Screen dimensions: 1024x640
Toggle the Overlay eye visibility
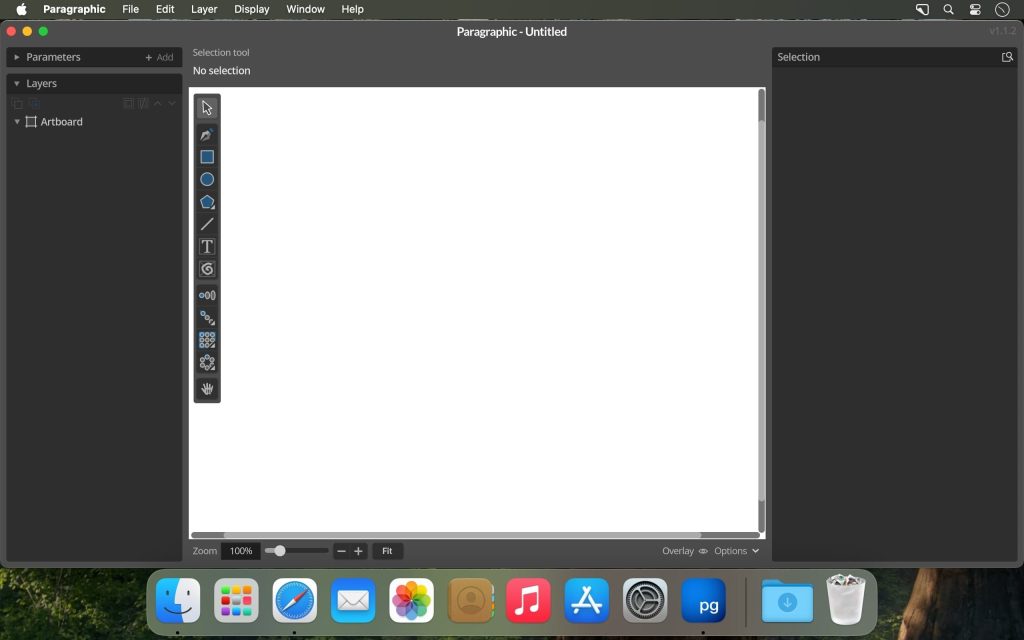point(703,551)
